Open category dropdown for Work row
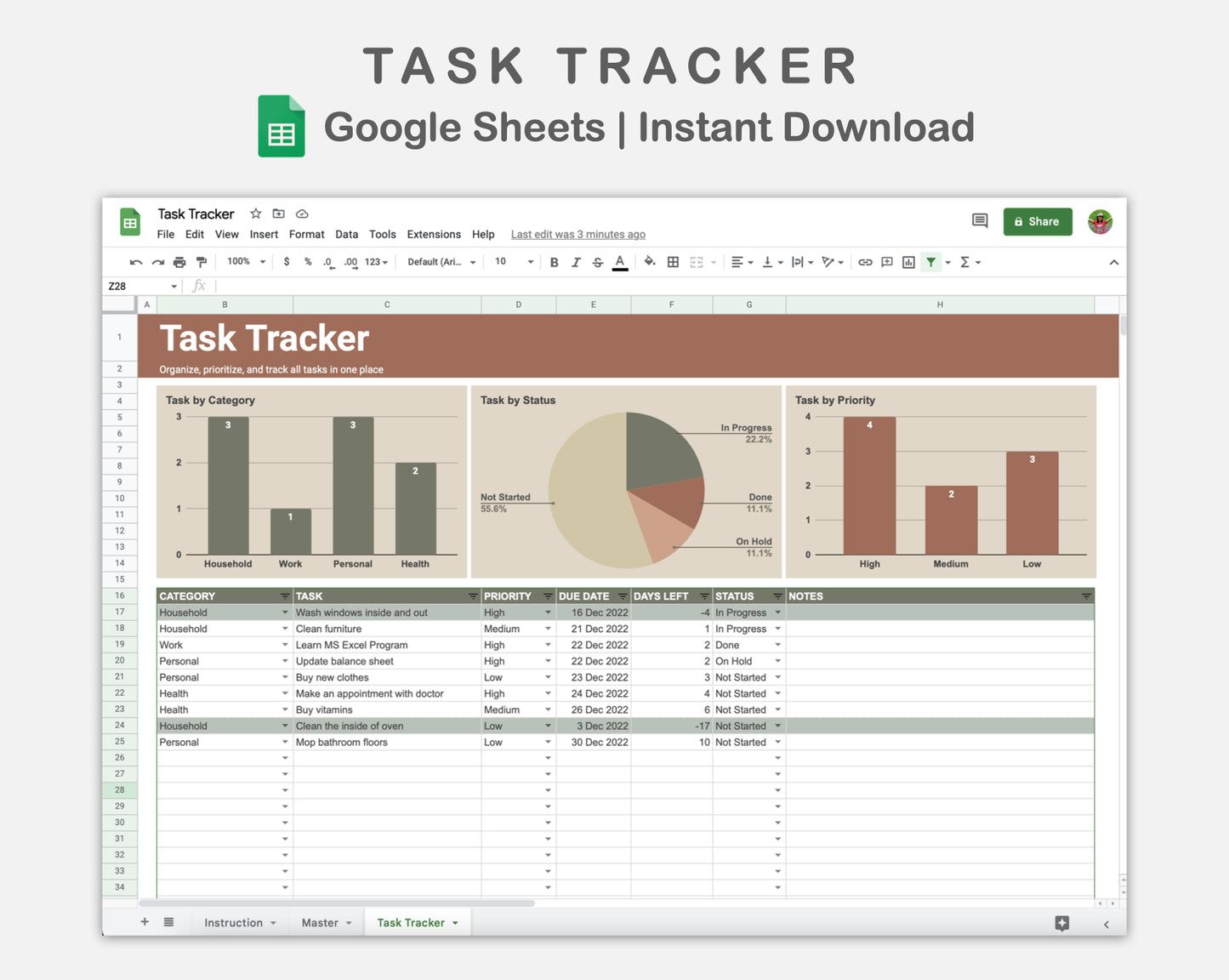Viewport: 1229px width, 980px height. [285, 645]
